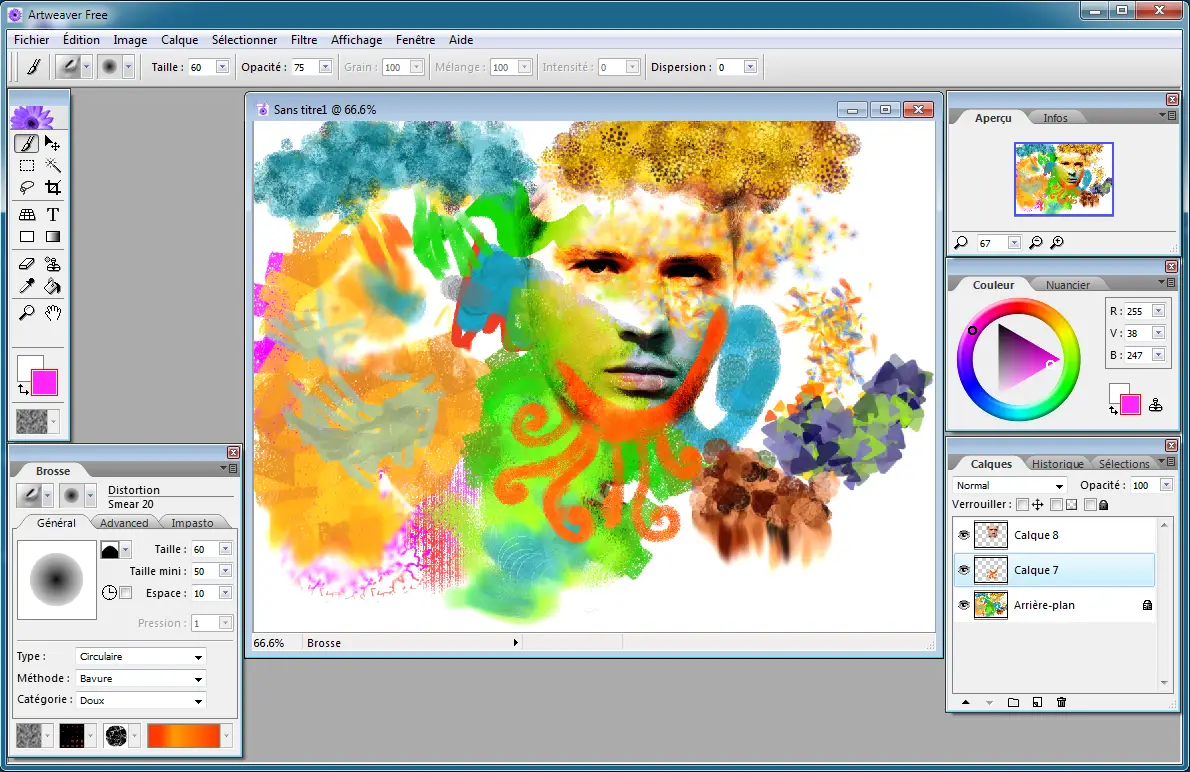Open the Type Circulaire dropdown
The height and width of the screenshot is (772, 1190).
point(140,657)
